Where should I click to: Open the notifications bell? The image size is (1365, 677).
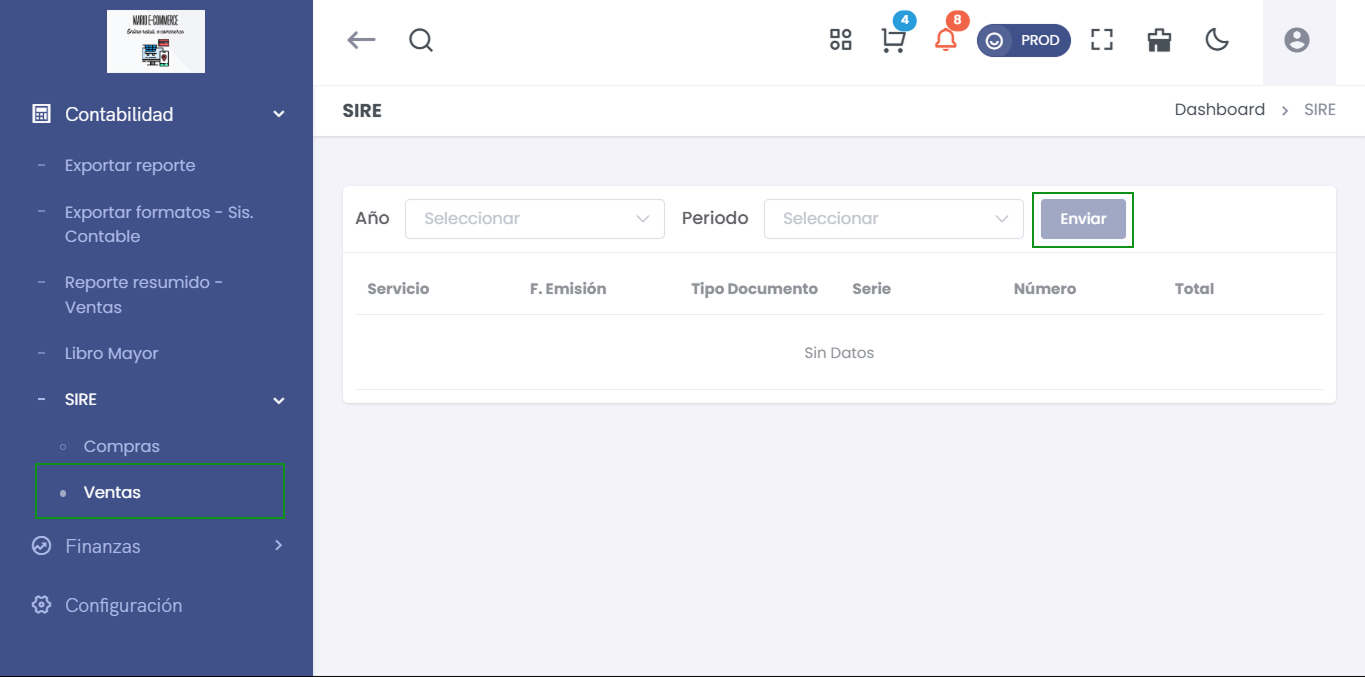tap(945, 40)
